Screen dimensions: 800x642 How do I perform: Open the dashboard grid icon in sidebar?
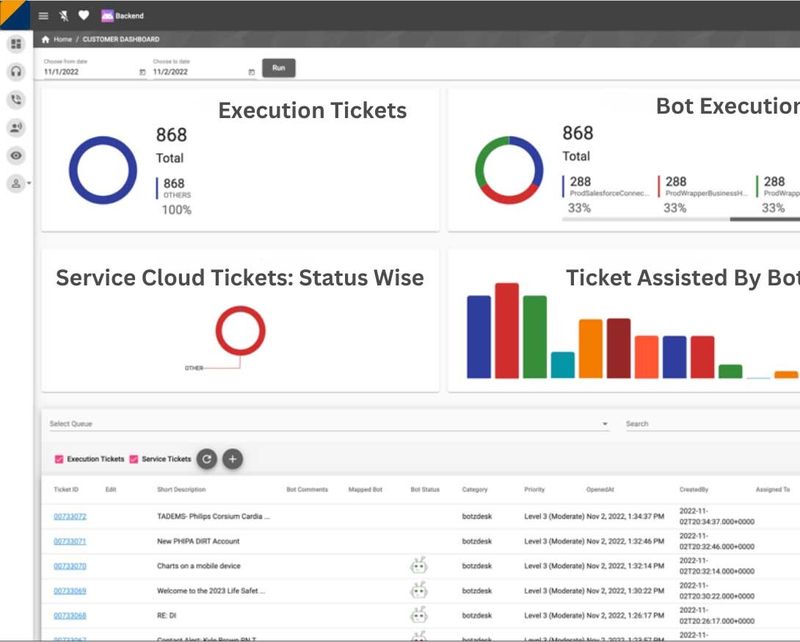click(16, 44)
